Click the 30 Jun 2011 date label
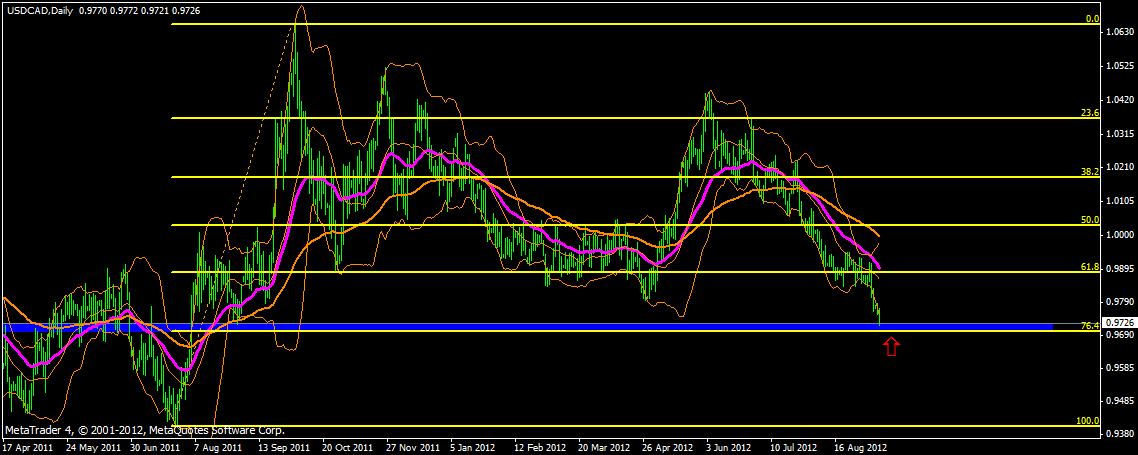This screenshot has height=455, width=1138. (x=155, y=448)
